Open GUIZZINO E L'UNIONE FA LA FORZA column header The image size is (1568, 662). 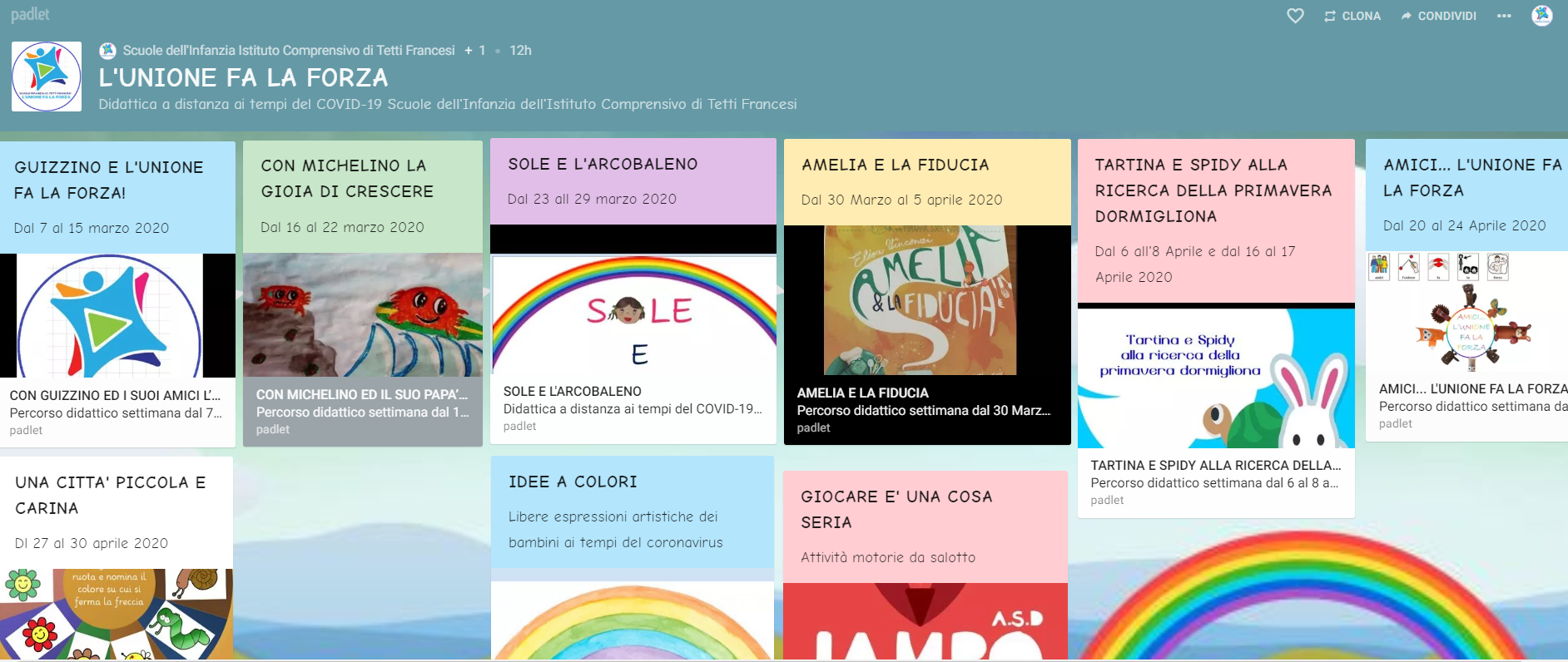pyautogui.click(x=109, y=180)
